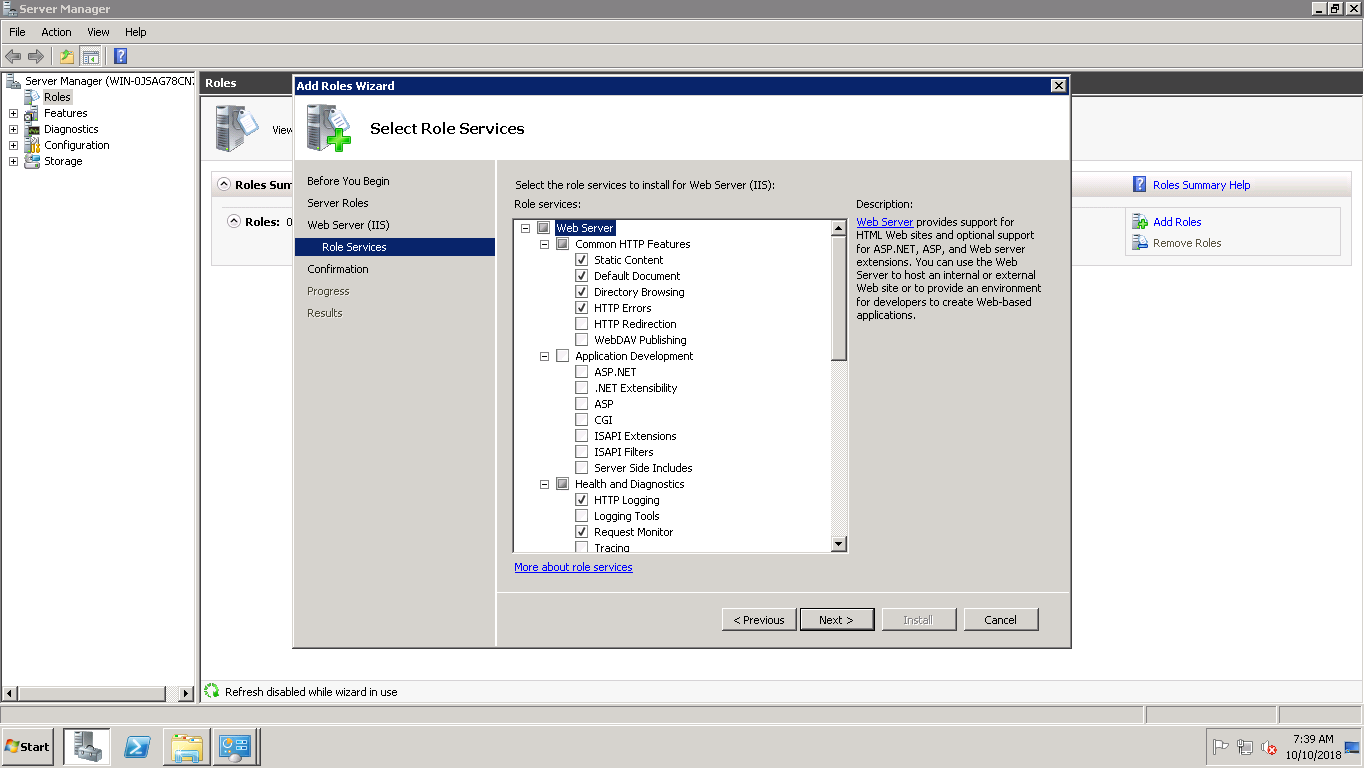This screenshot has height=768, width=1364.
Task: Open the View menu
Action: 98,32
